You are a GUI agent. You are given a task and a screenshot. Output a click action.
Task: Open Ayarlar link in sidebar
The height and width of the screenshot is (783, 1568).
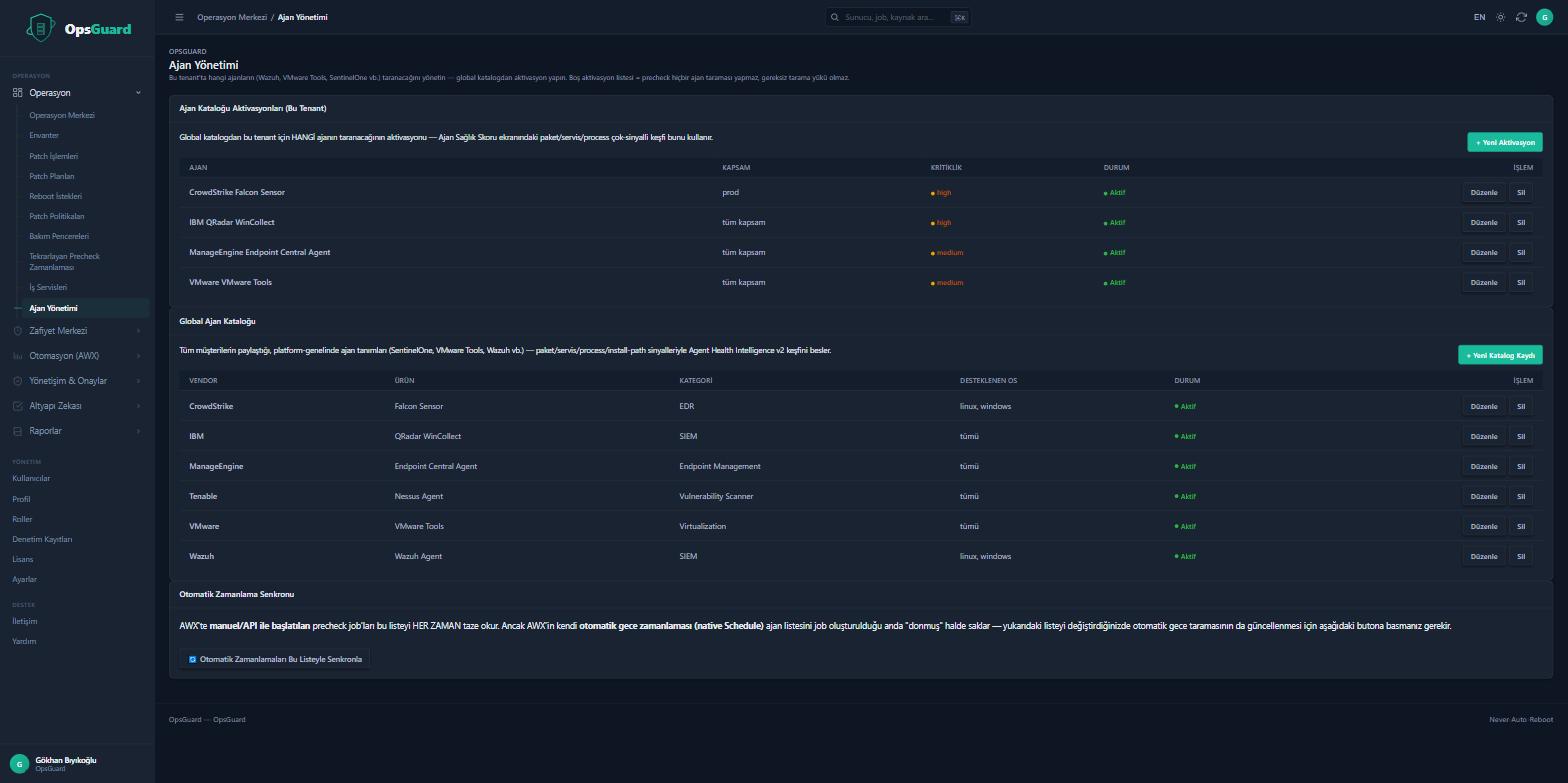24,579
